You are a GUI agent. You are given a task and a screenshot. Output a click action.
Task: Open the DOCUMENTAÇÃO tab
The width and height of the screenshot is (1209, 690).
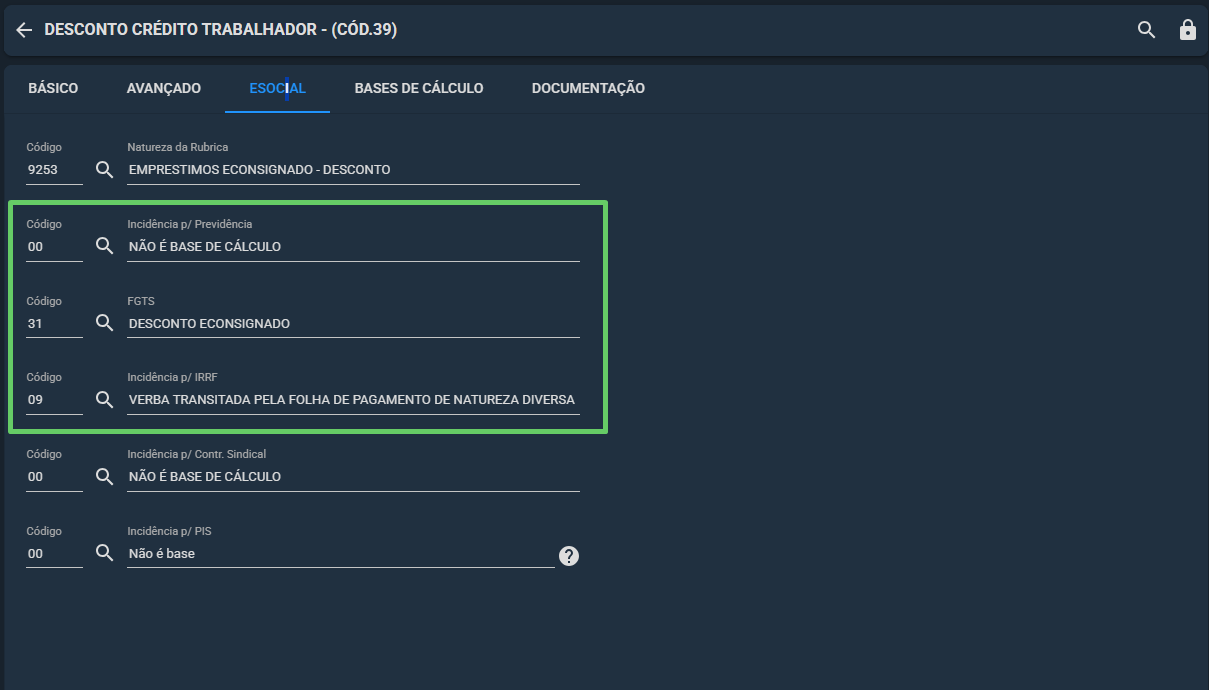[588, 88]
